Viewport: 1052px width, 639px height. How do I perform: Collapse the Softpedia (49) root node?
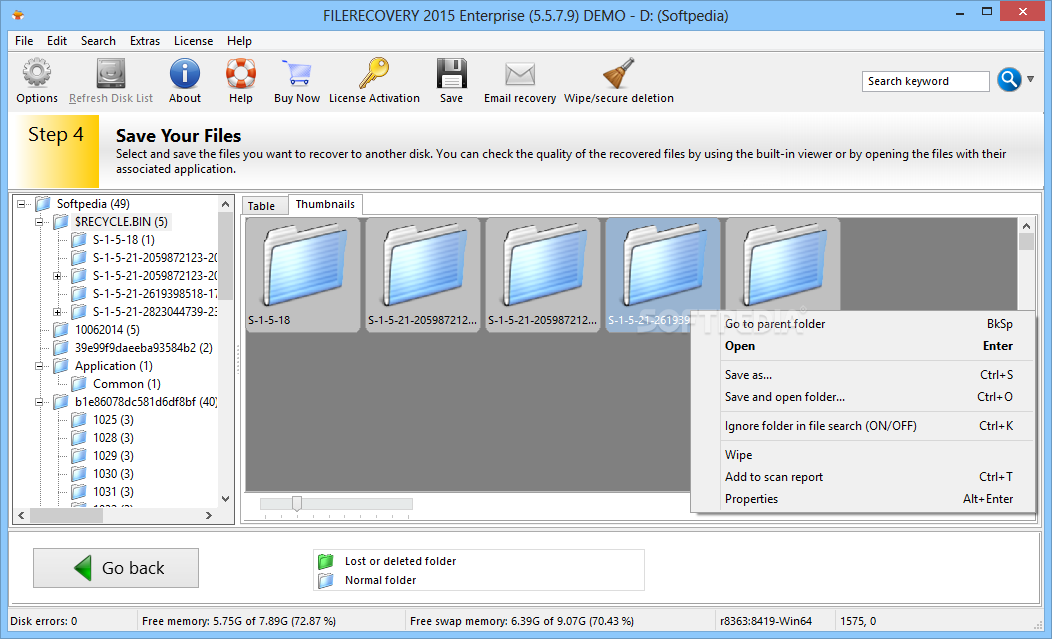coord(21,203)
